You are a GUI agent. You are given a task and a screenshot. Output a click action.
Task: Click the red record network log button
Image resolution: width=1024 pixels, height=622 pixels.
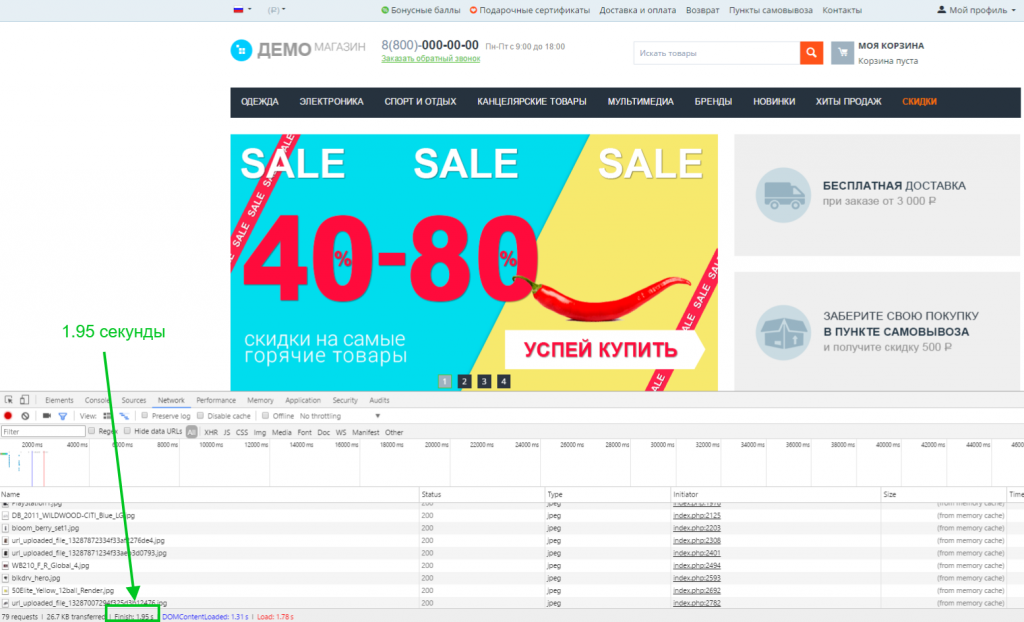8,416
